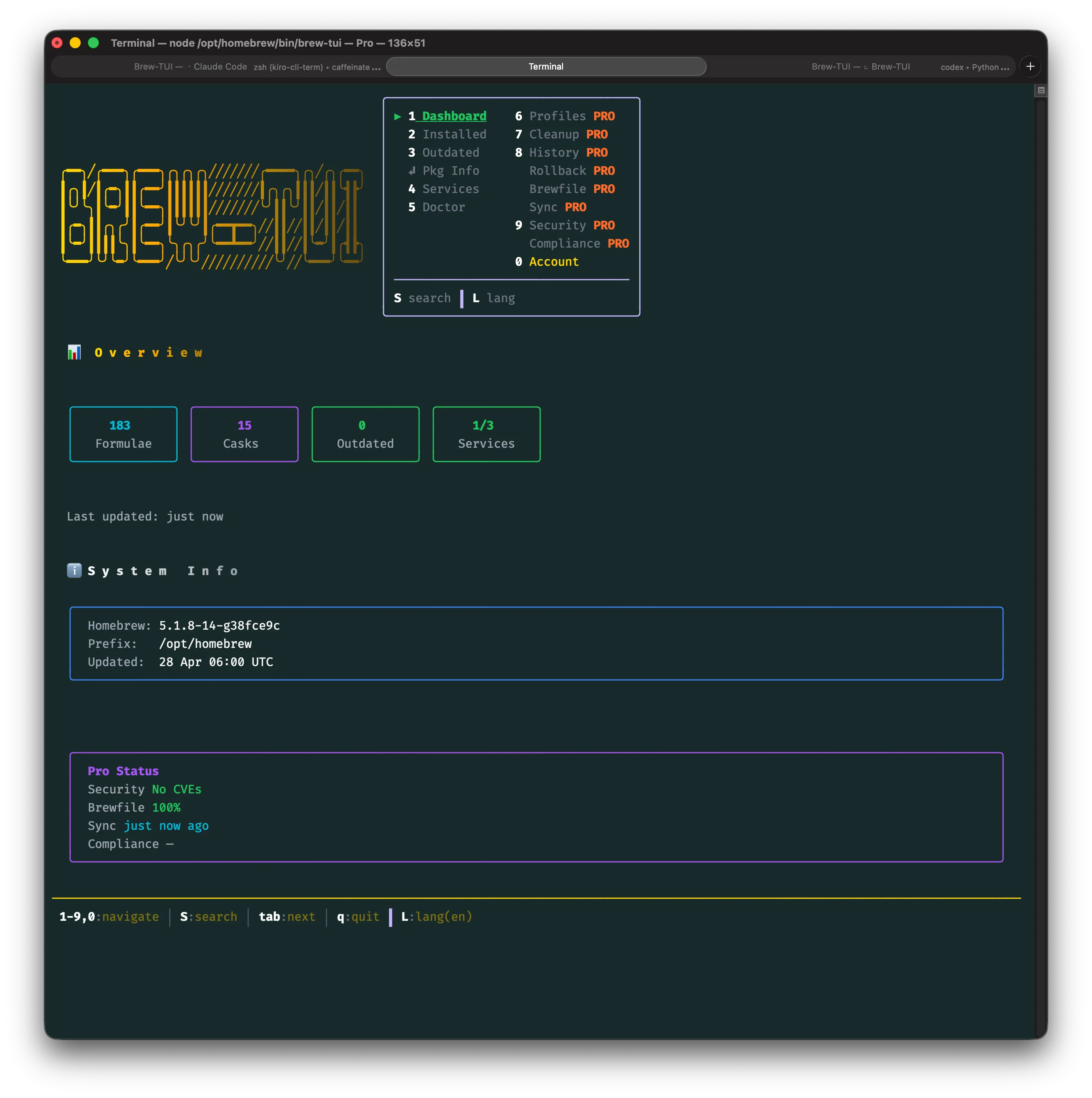The width and height of the screenshot is (1092, 1098).
Task: Click the BREW-TUI ASCII logo
Action: (x=211, y=216)
